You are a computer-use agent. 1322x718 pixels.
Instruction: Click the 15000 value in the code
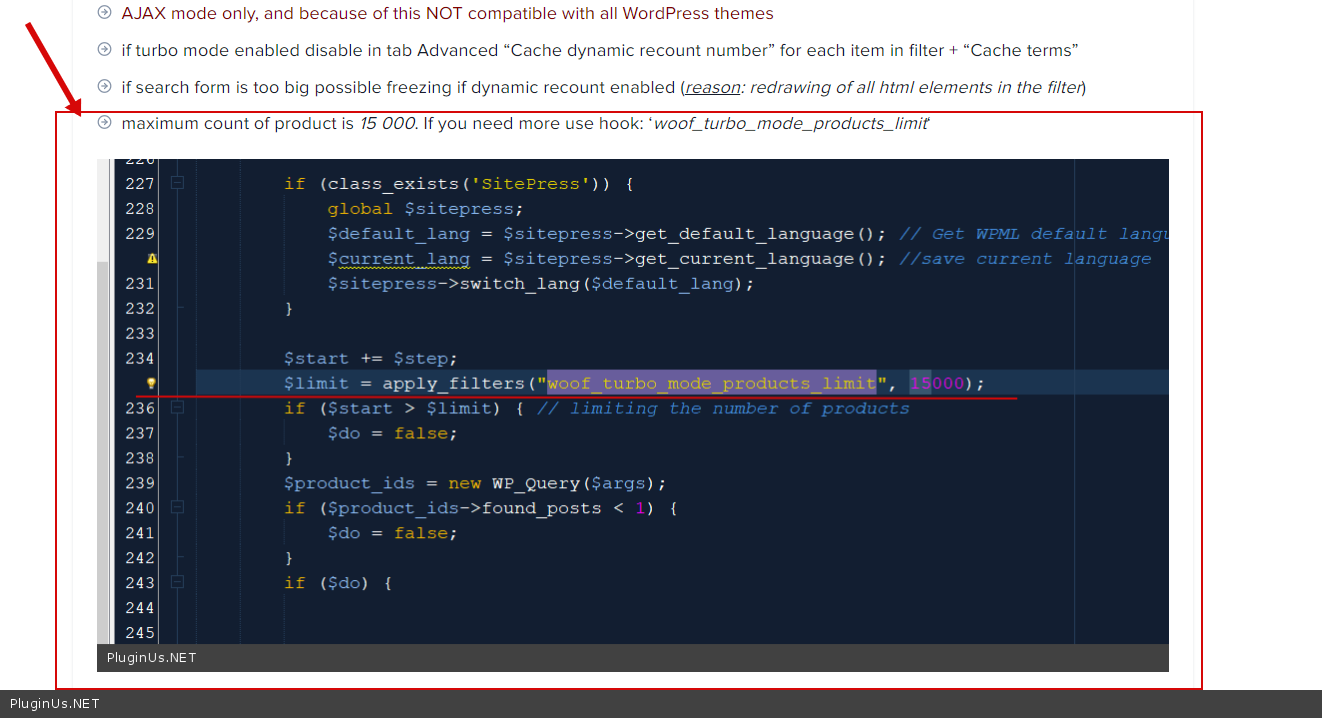pyautogui.click(x=937, y=383)
